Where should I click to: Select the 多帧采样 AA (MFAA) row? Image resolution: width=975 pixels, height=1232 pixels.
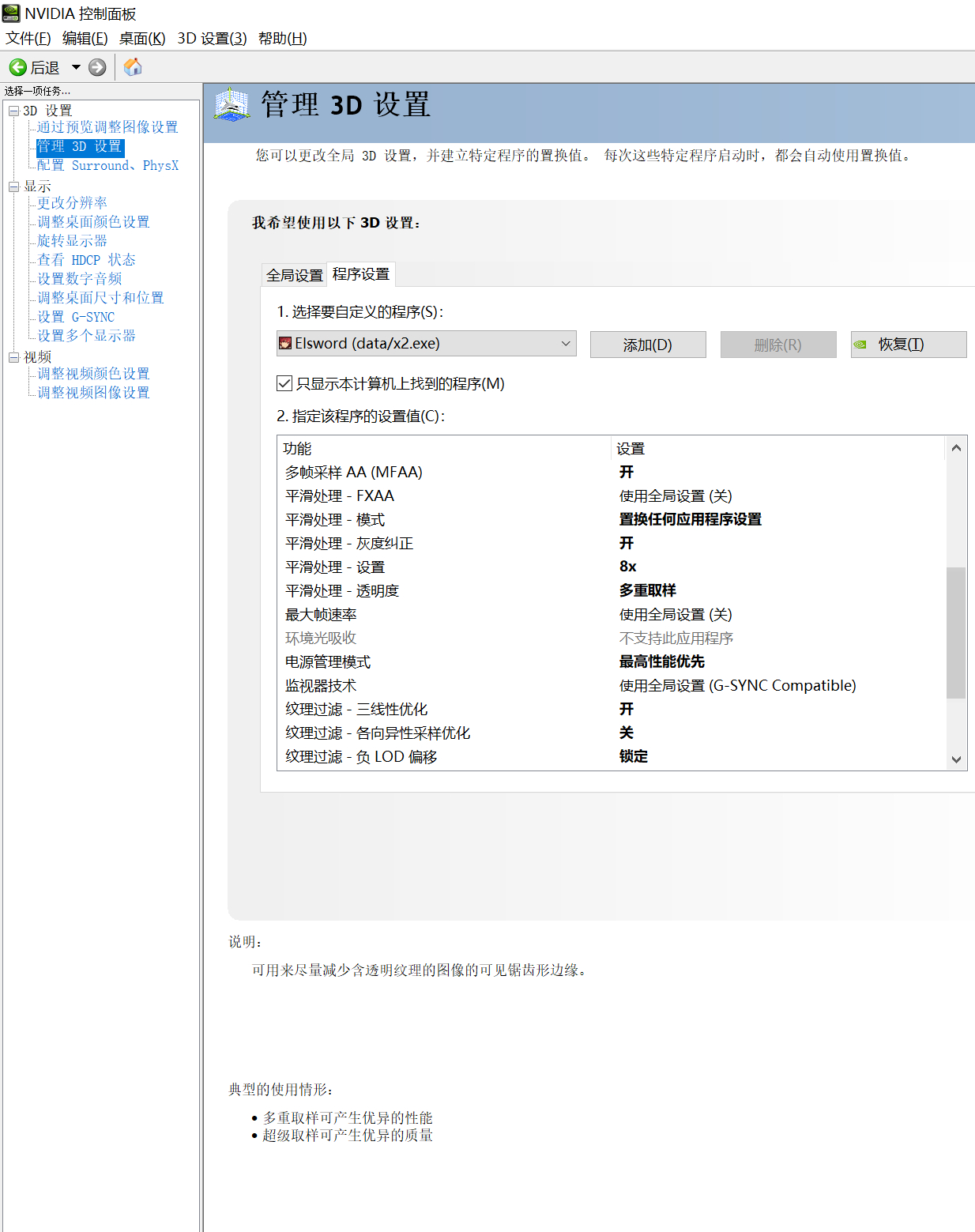612,472
